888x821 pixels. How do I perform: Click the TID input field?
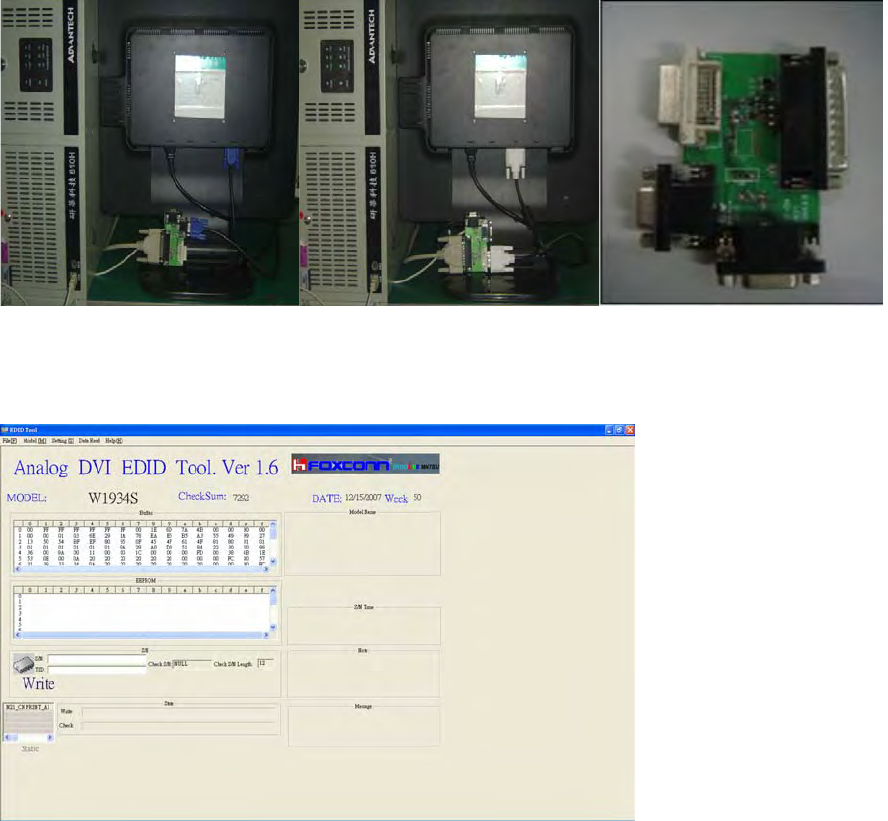97,670
